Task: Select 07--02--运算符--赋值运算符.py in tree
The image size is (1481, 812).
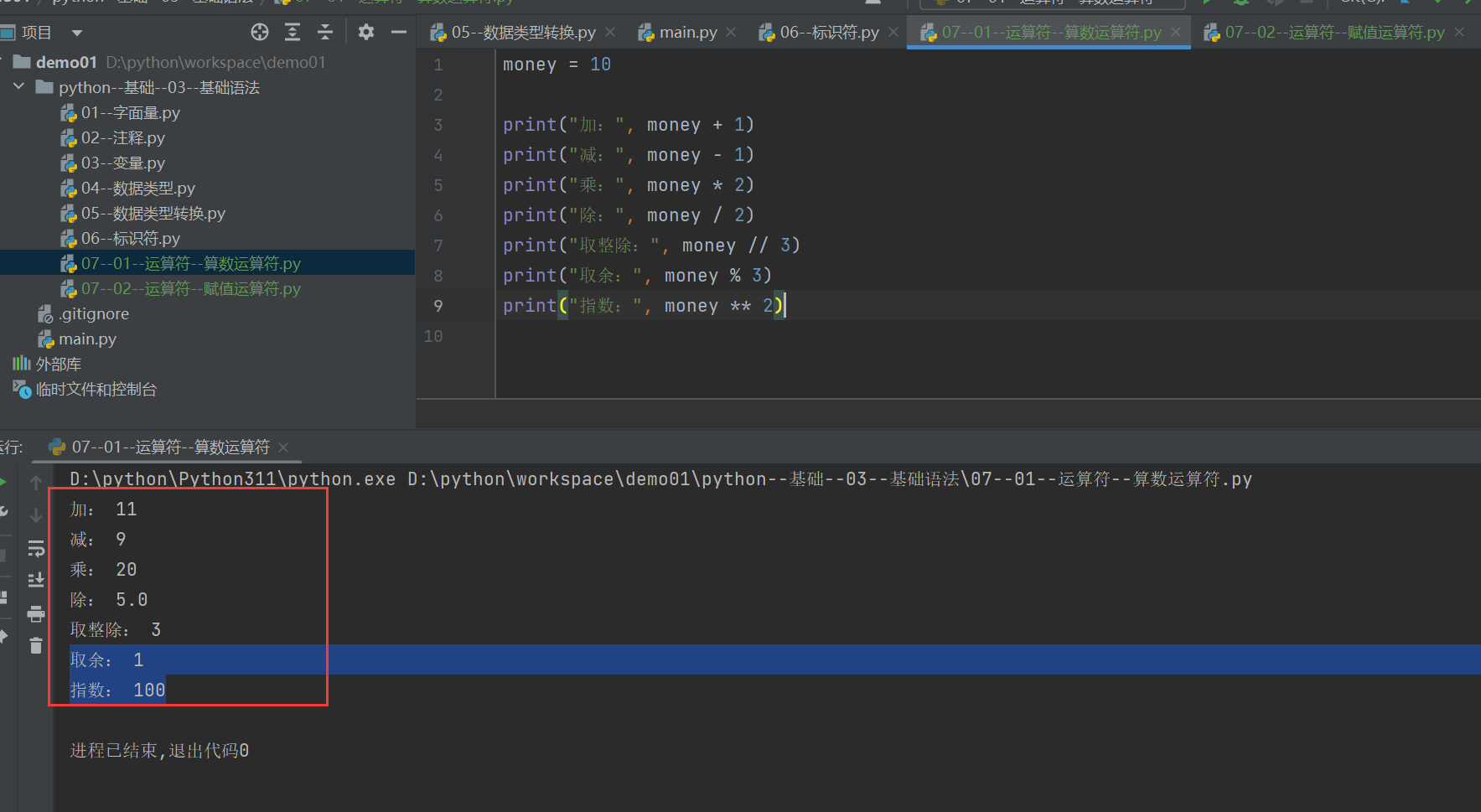Action: [191, 289]
